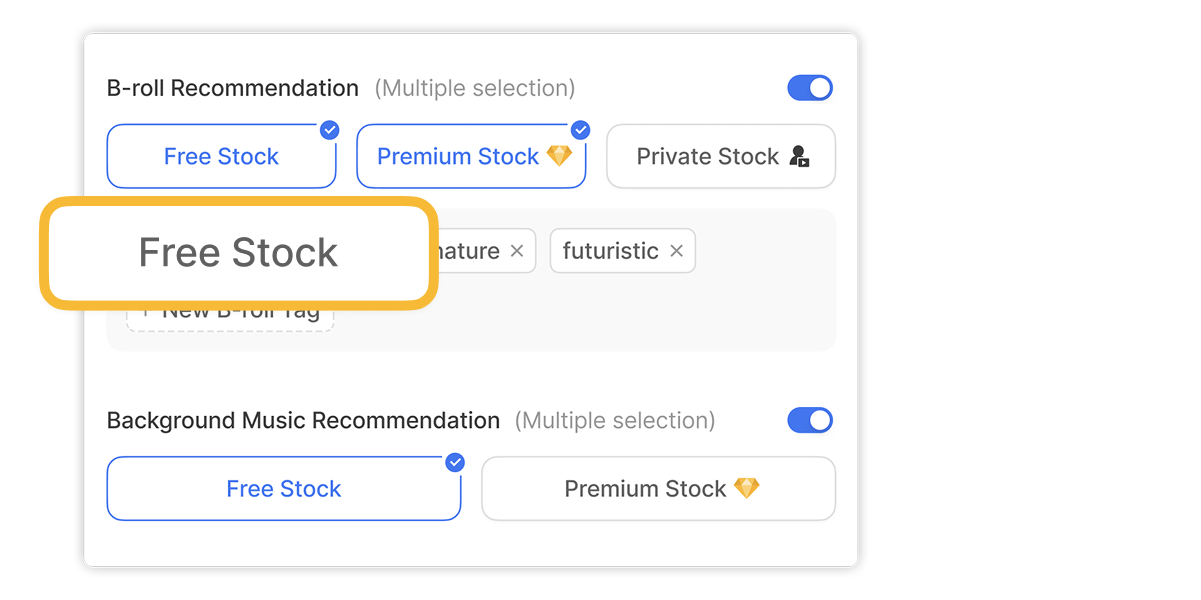Click the highlighted Free Stock tooltip
1201x600 pixels.
click(238, 252)
